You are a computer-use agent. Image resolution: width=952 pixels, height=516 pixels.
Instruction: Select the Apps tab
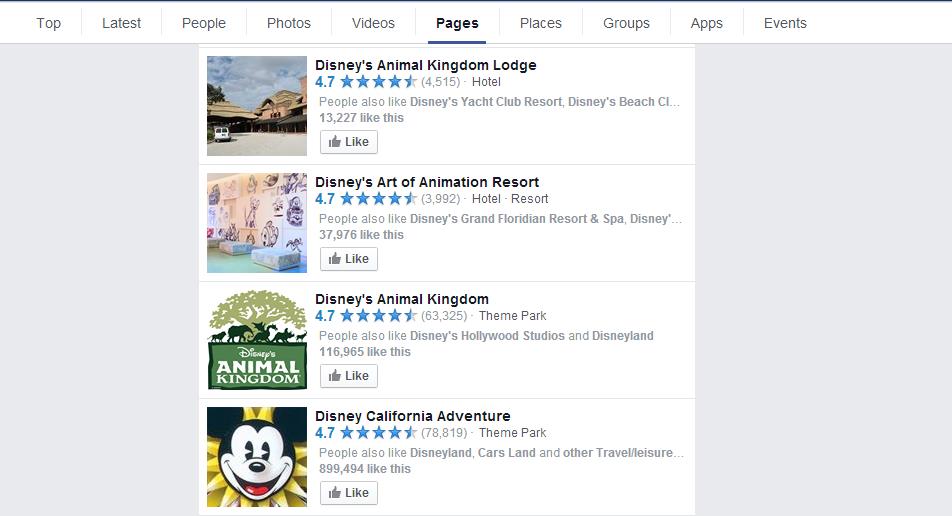coord(707,23)
